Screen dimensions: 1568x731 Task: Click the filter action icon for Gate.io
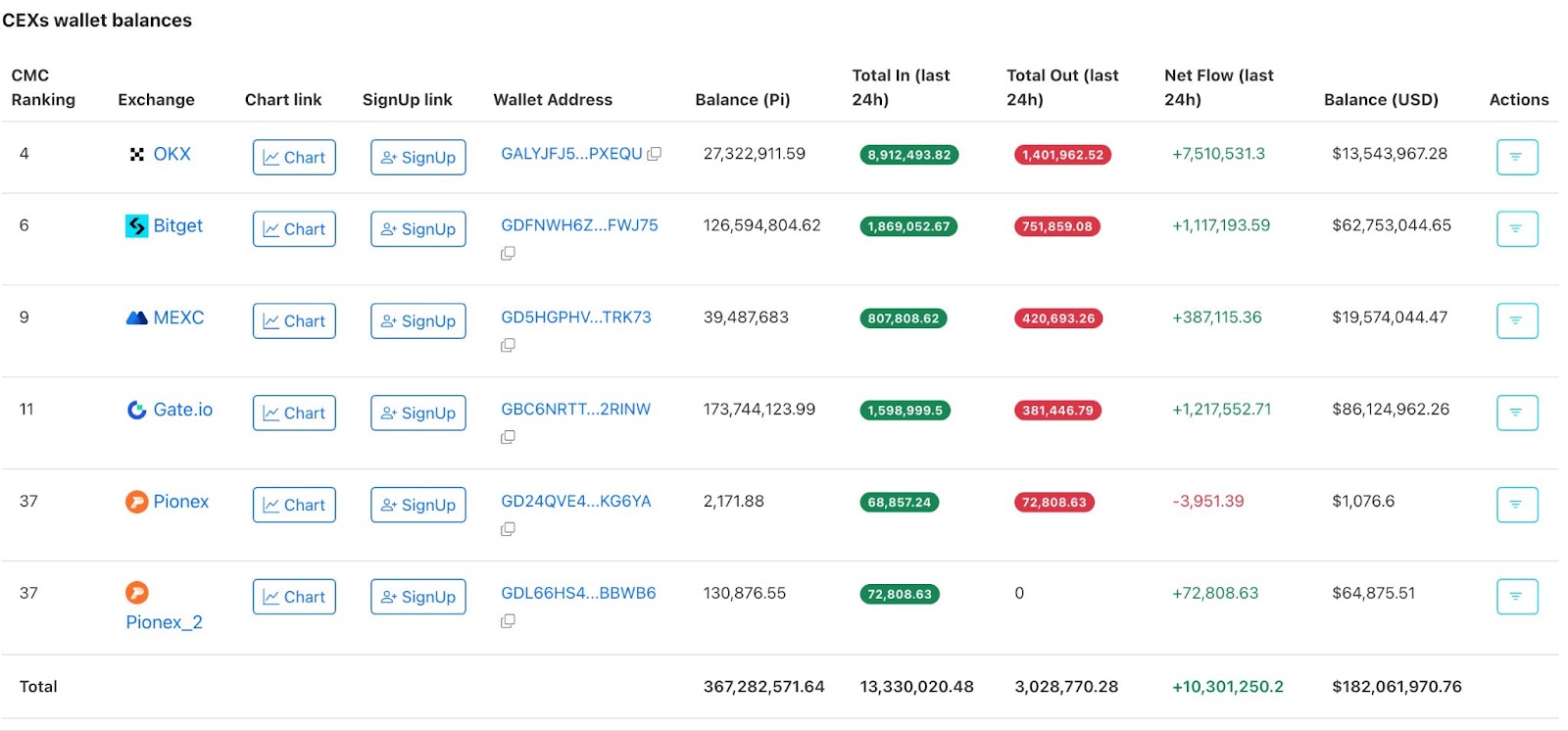tap(1517, 413)
